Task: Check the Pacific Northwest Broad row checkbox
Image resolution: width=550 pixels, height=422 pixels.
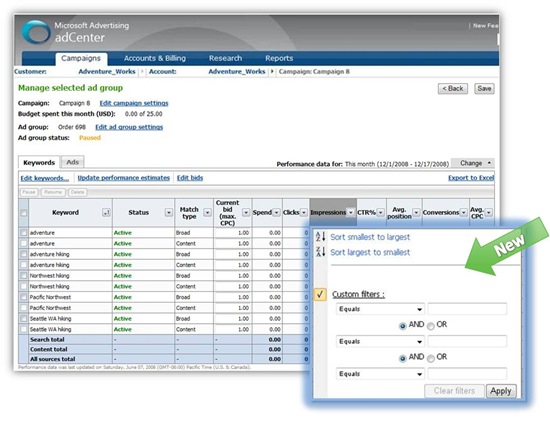Action: pyautogui.click(x=24, y=297)
